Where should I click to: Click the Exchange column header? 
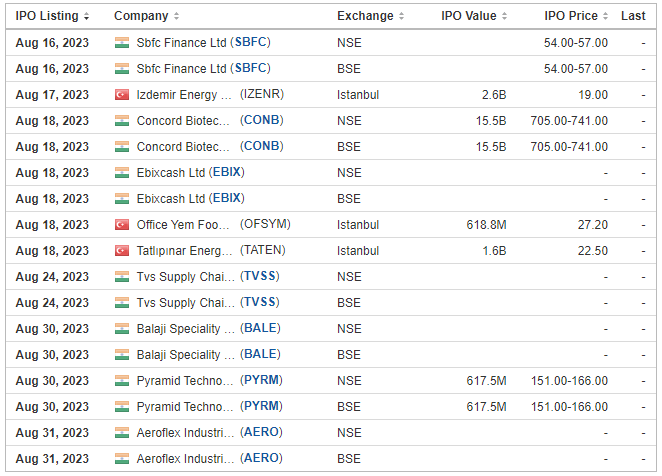point(365,16)
